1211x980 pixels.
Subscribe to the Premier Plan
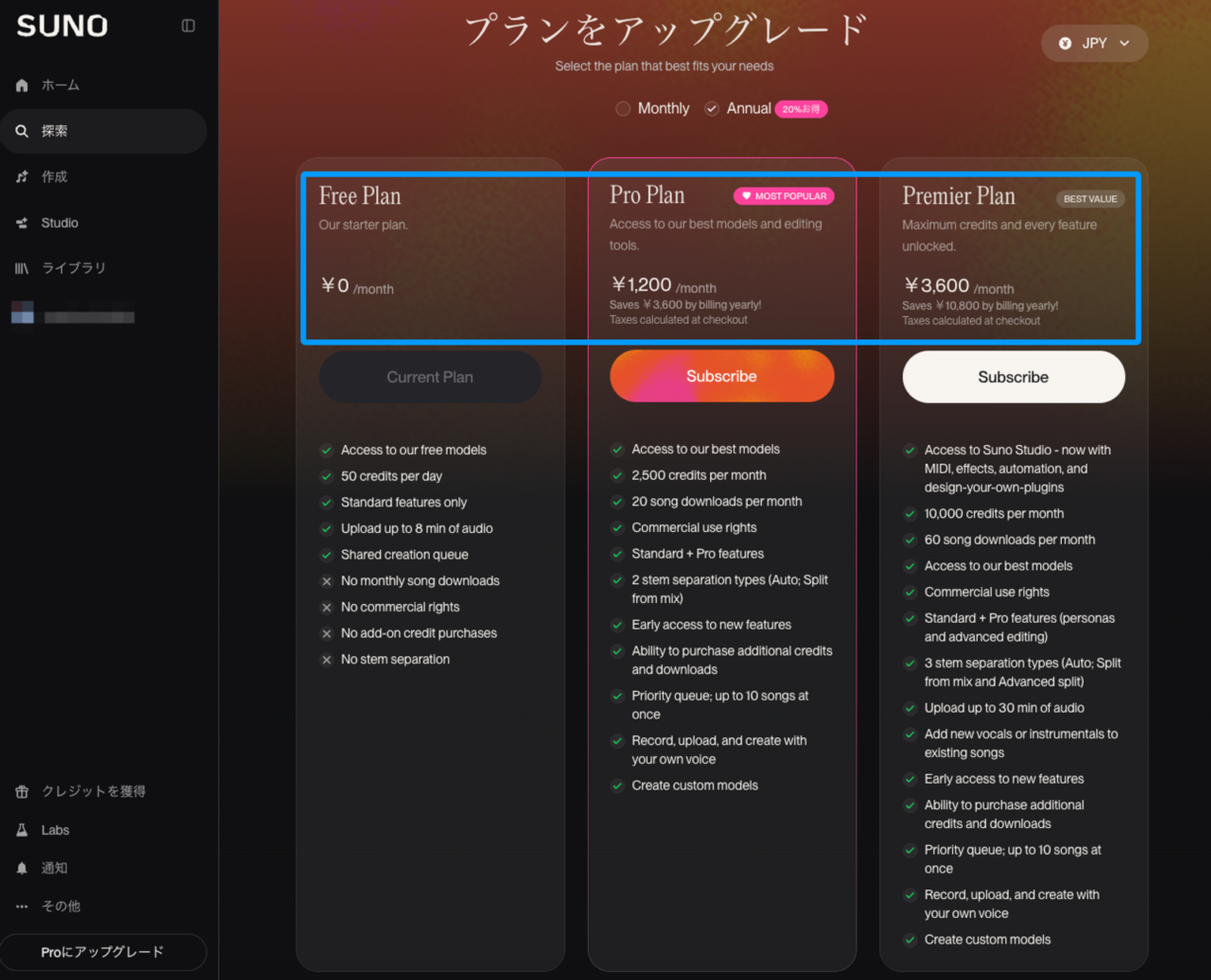1013,377
